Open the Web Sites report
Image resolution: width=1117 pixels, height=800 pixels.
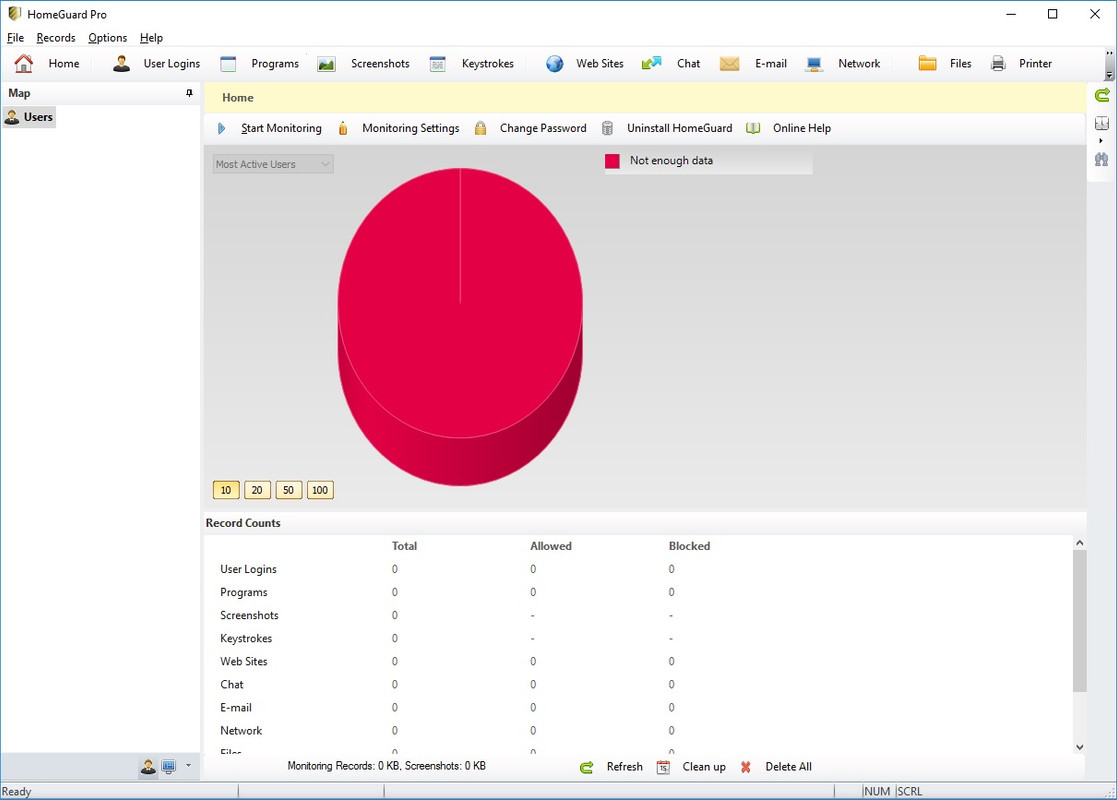click(585, 63)
